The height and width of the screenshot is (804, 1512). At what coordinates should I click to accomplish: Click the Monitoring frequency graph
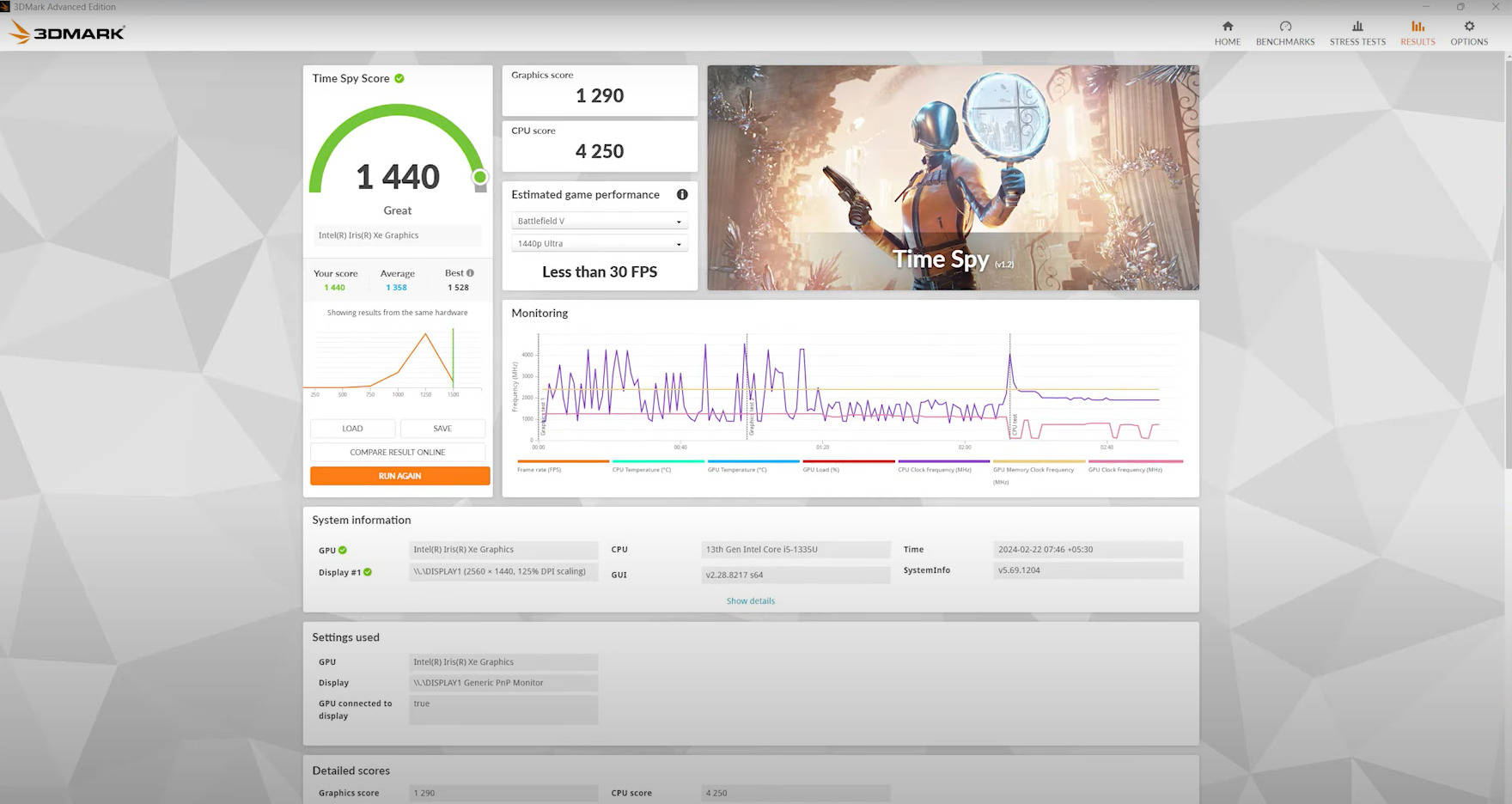coord(846,391)
